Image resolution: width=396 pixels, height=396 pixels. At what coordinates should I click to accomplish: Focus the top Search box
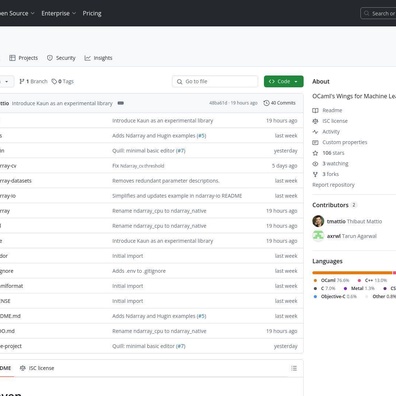pos(378,13)
